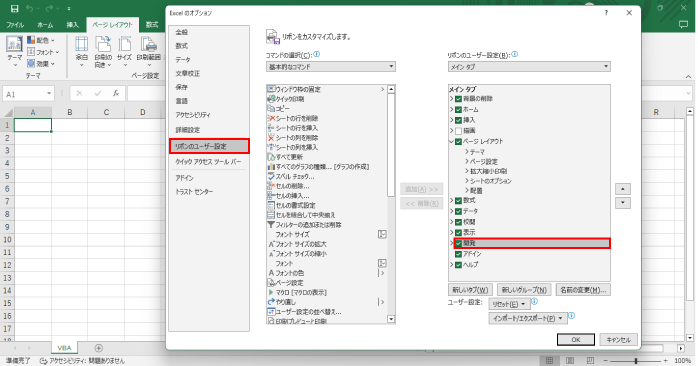Click the OK button
The image size is (698, 366).
pos(576,340)
